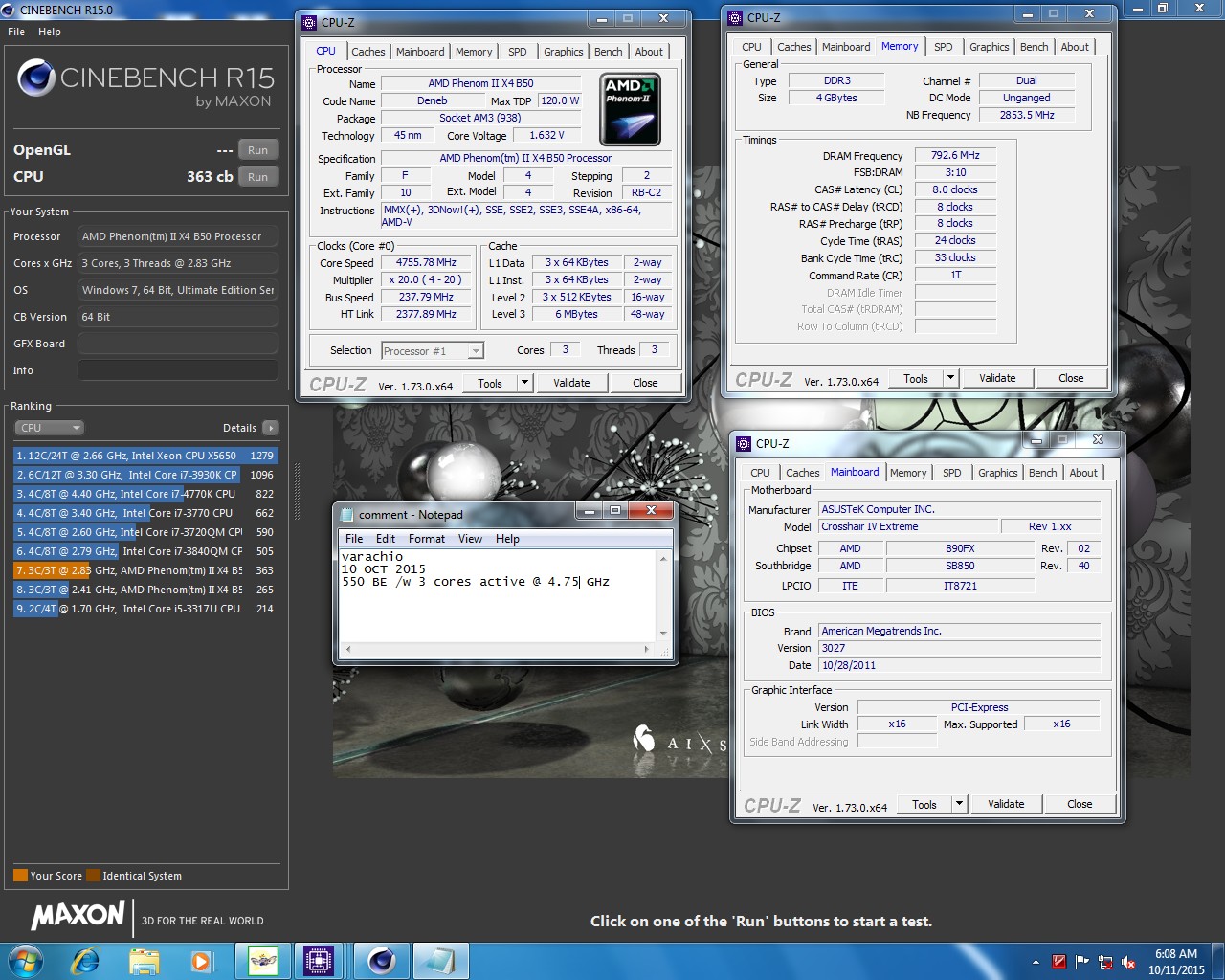Click the Windows Start orb

[x=26, y=960]
